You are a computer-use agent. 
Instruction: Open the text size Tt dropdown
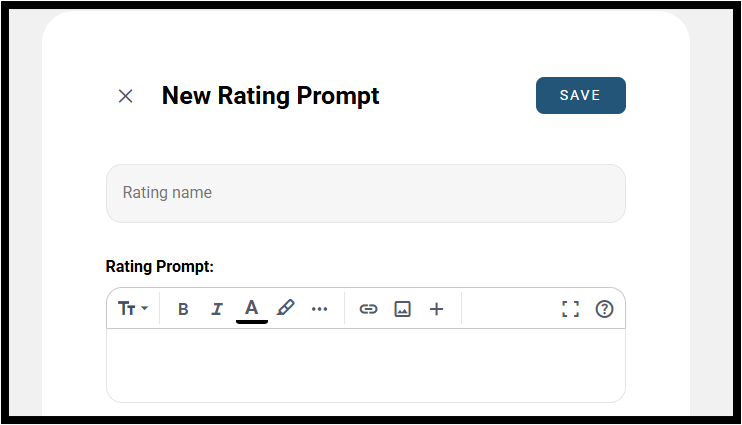(x=133, y=309)
